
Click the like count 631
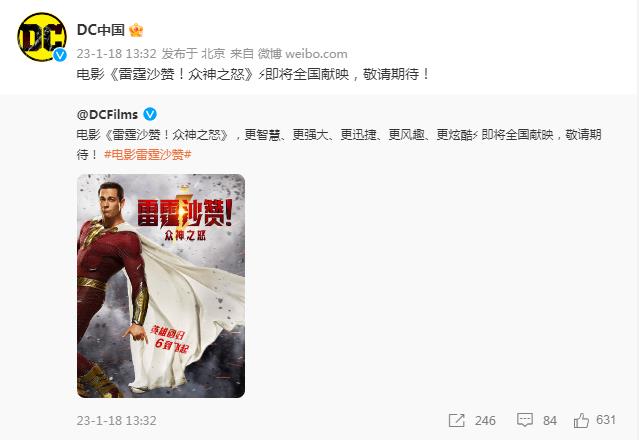[x=606, y=420]
